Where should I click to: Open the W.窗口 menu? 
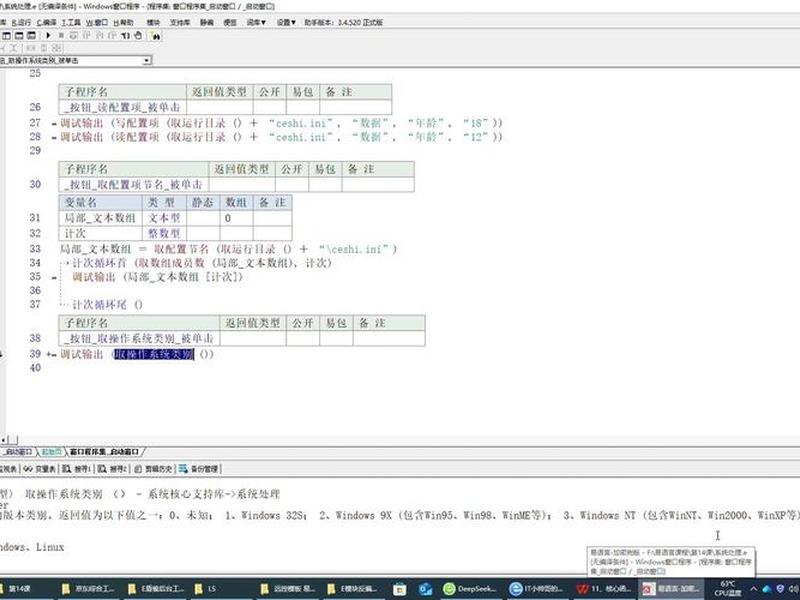pos(97,22)
